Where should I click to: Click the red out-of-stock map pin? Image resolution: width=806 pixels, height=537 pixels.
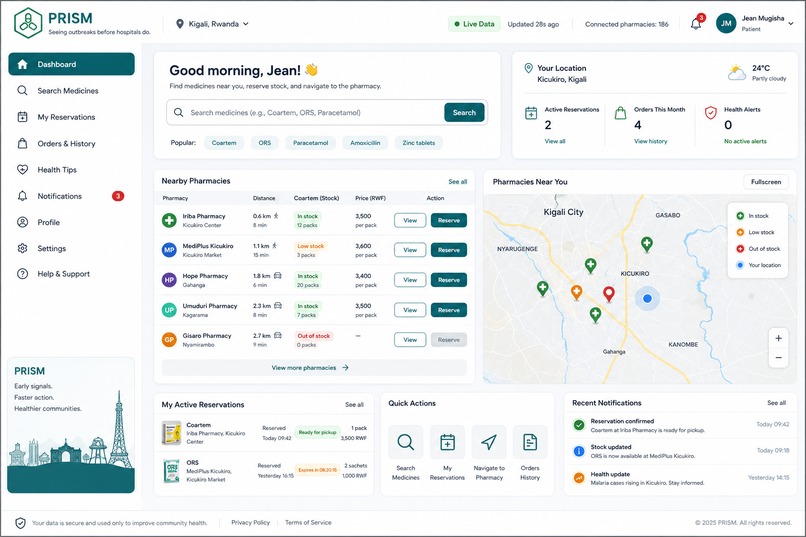coord(609,294)
